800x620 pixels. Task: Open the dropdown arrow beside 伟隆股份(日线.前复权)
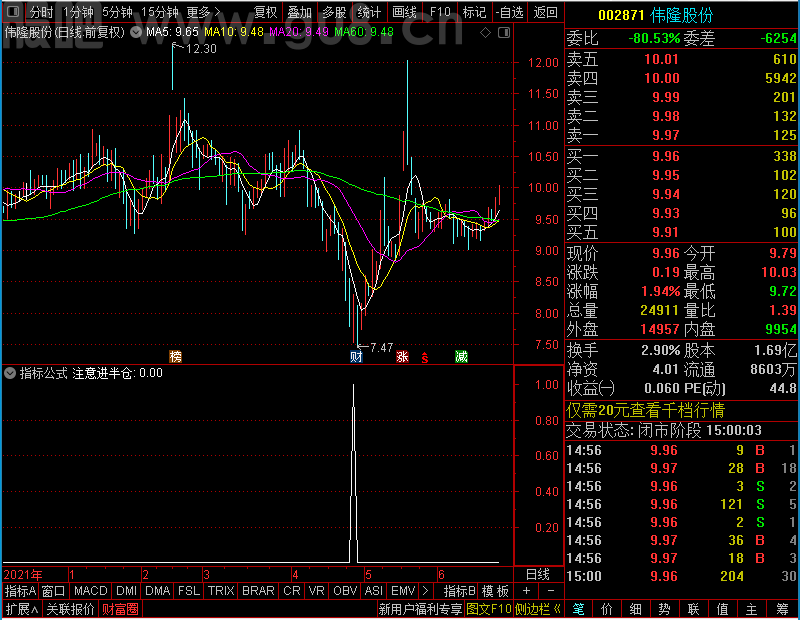coord(136,33)
